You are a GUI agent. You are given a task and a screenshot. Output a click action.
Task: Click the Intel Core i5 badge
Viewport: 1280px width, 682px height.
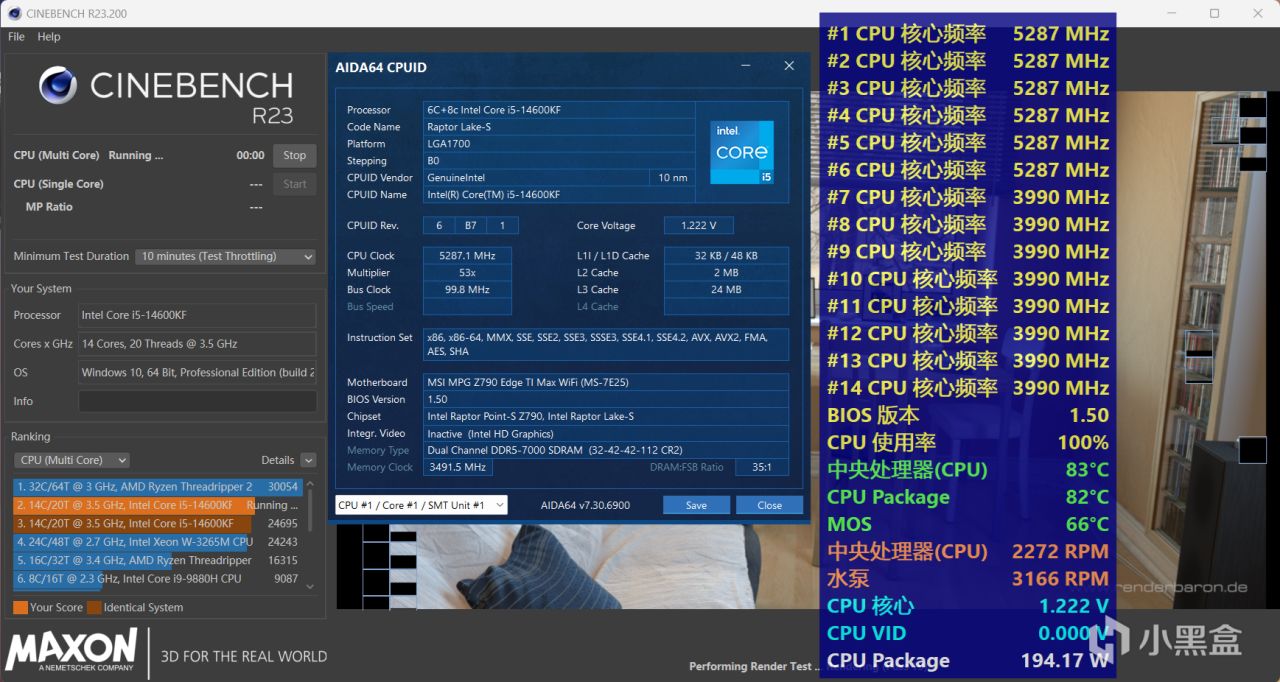[742, 152]
